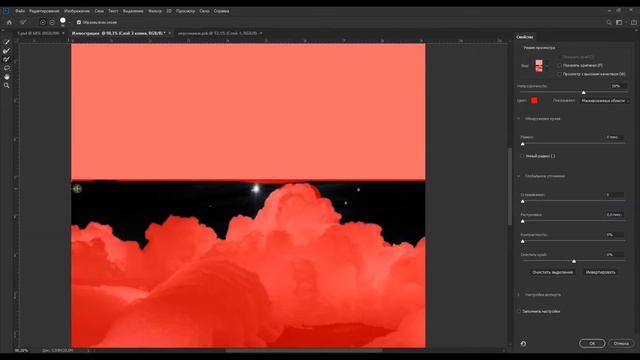
Task: Select the Quick Selection tool
Action: pyautogui.click(x=7, y=42)
